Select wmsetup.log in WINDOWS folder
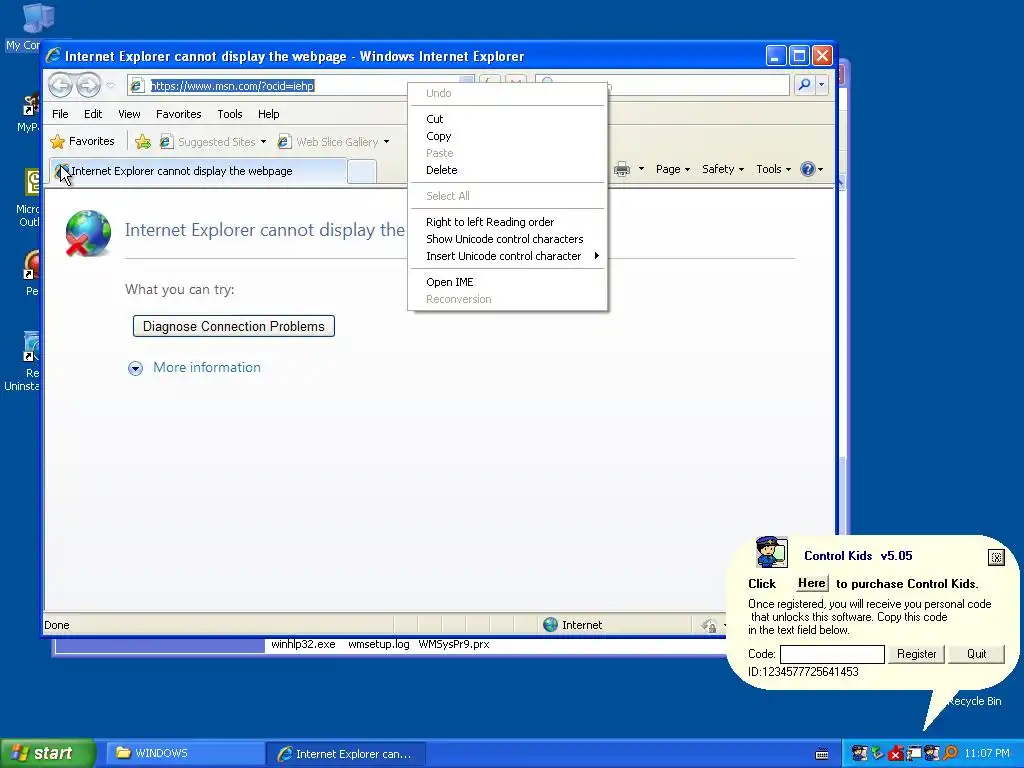This screenshot has height=768, width=1024. click(x=379, y=644)
